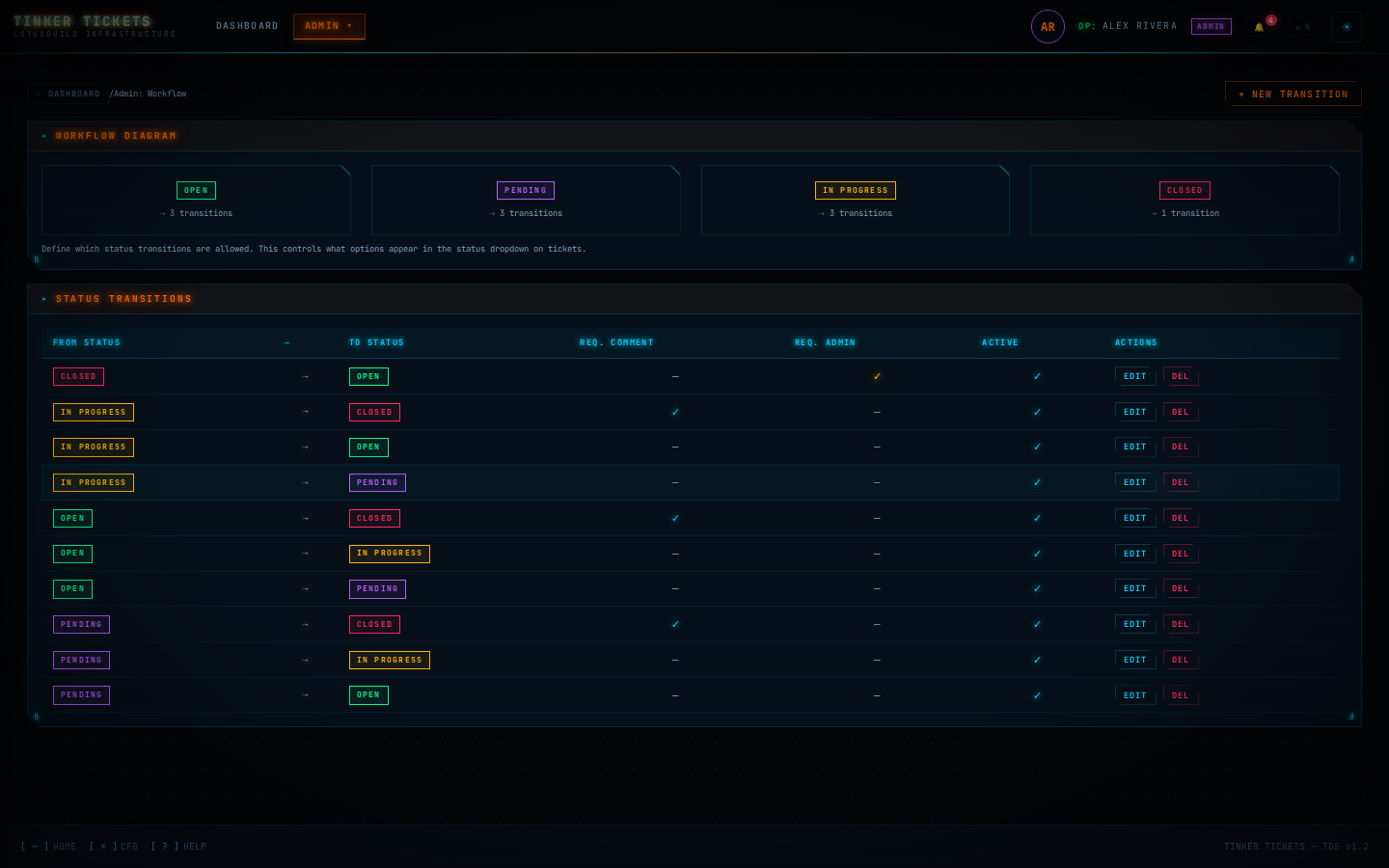The width and height of the screenshot is (1389, 868).
Task: Delete the In Progress to Open transition
Action: pos(1181,447)
